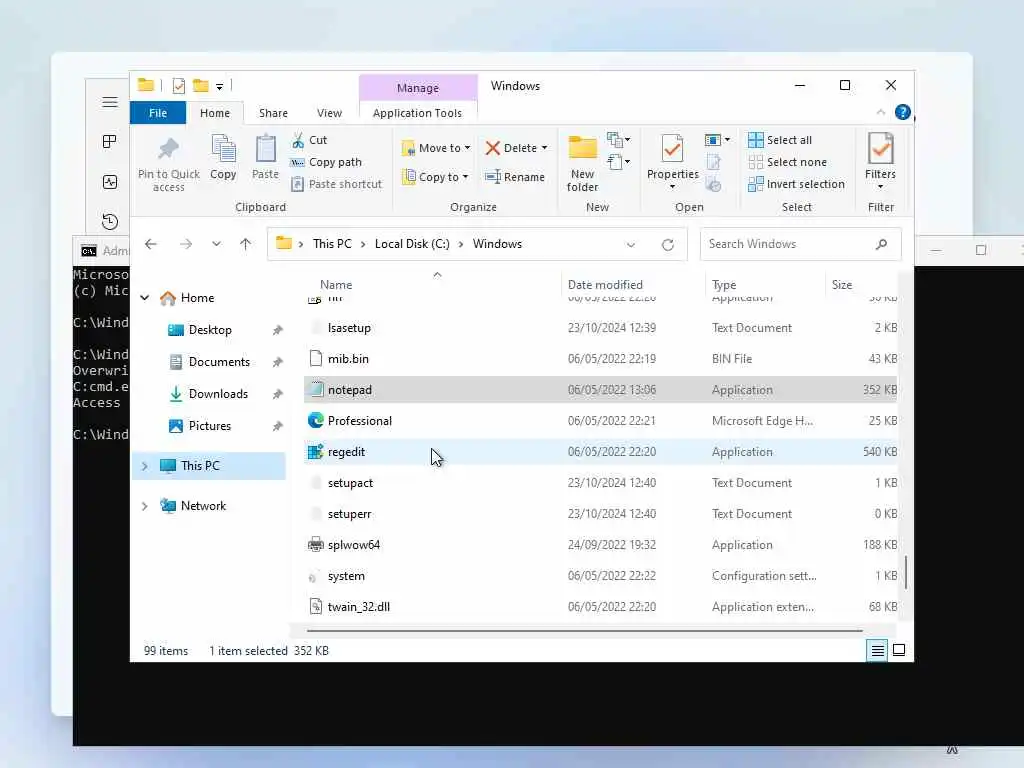Click Invert selection
Viewport: 1024px width, 768px height.
797,184
